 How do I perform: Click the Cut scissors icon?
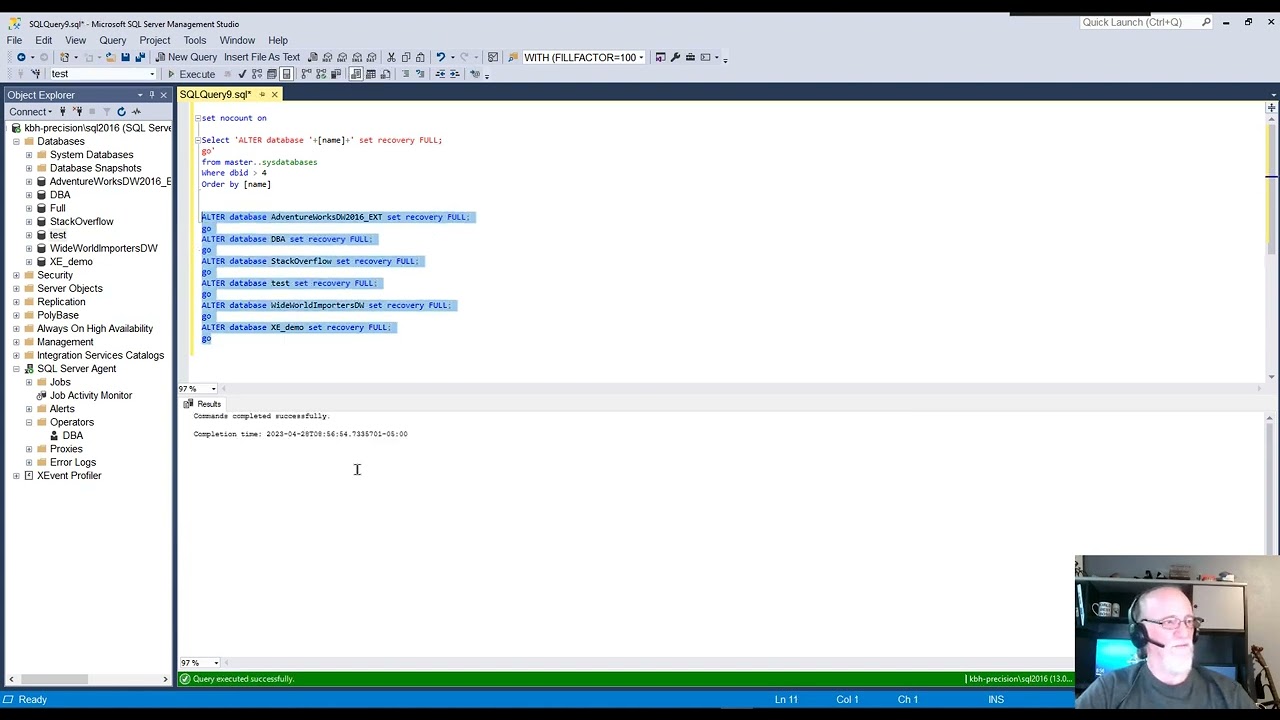391,57
